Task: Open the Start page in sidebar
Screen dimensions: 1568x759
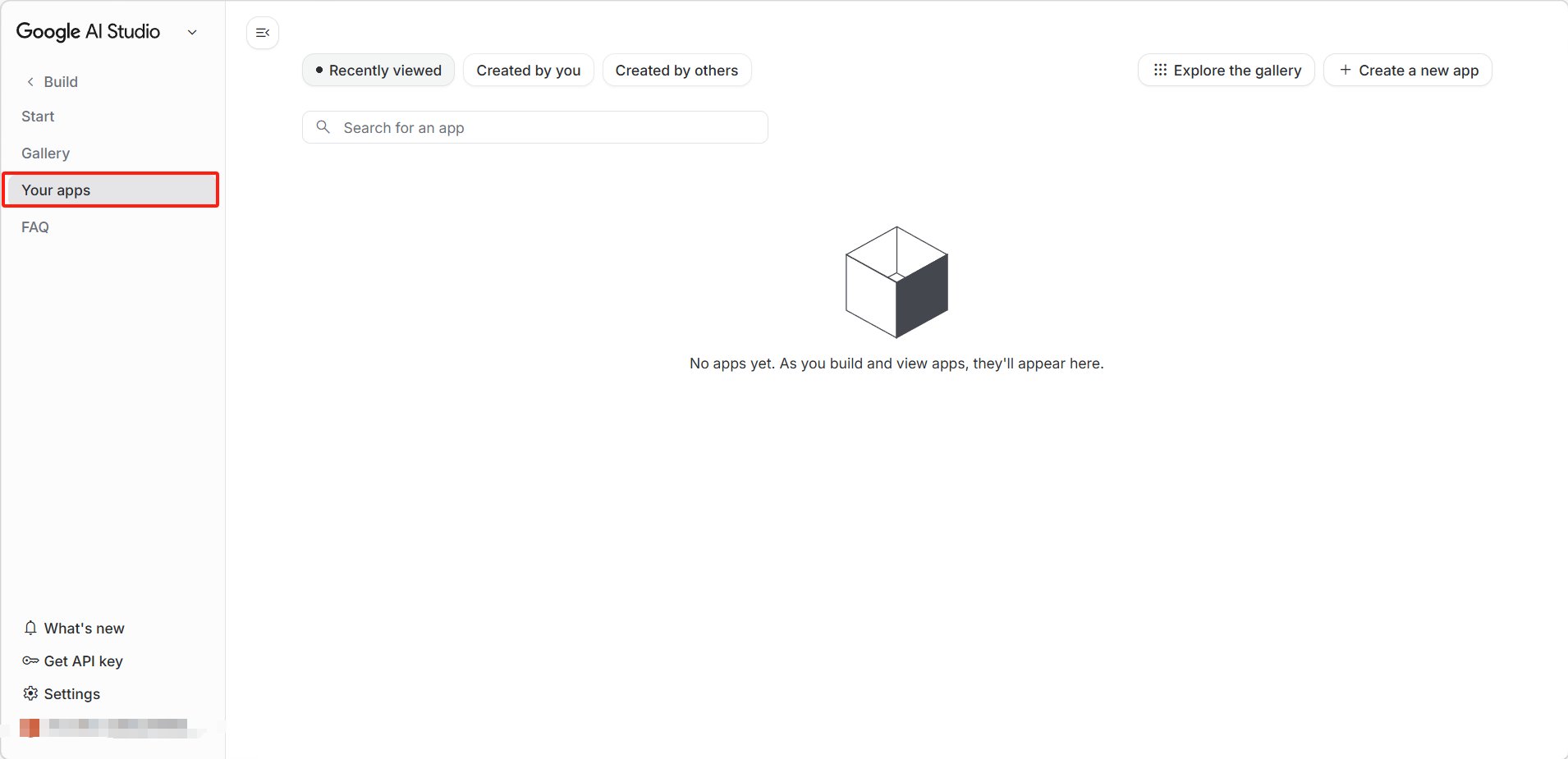Action: tap(38, 117)
